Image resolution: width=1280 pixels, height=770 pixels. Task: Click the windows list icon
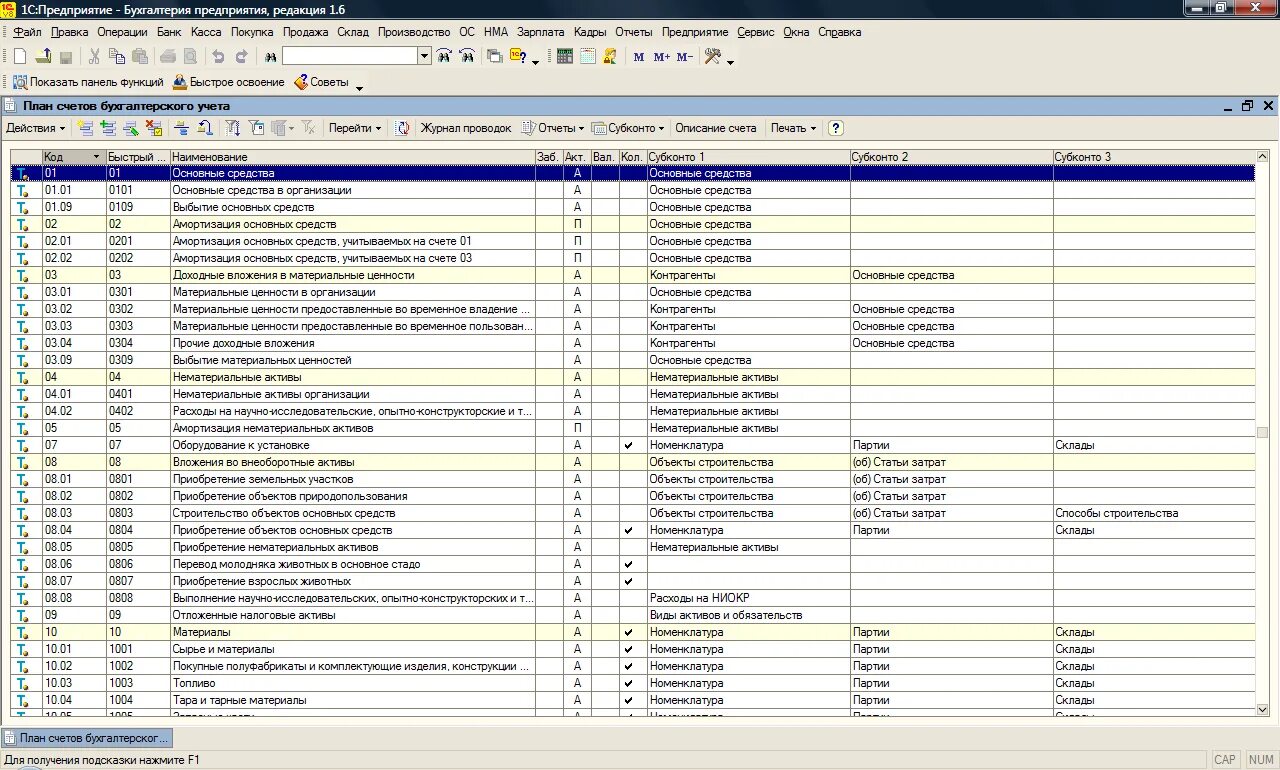(494, 57)
